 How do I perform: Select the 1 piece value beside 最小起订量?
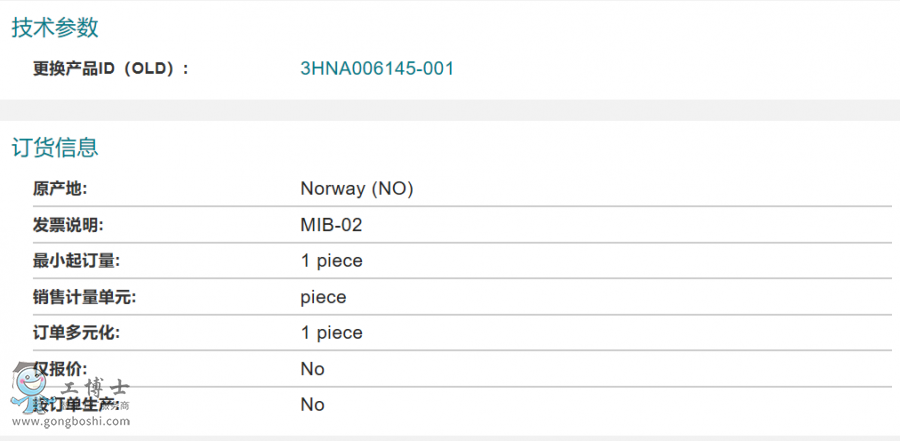tap(331, 261)
